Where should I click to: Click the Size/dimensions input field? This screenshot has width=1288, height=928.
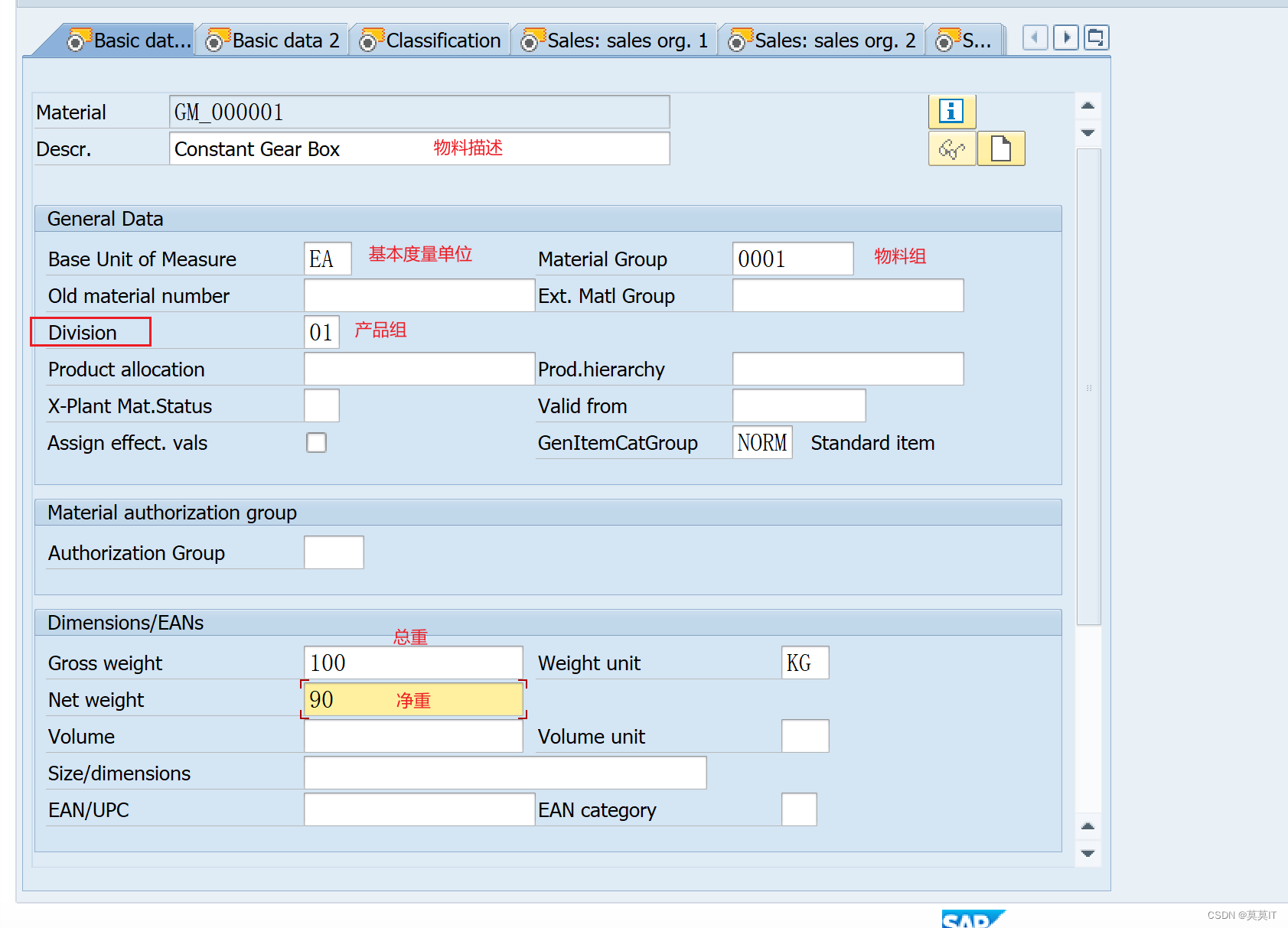click(505, 773)
